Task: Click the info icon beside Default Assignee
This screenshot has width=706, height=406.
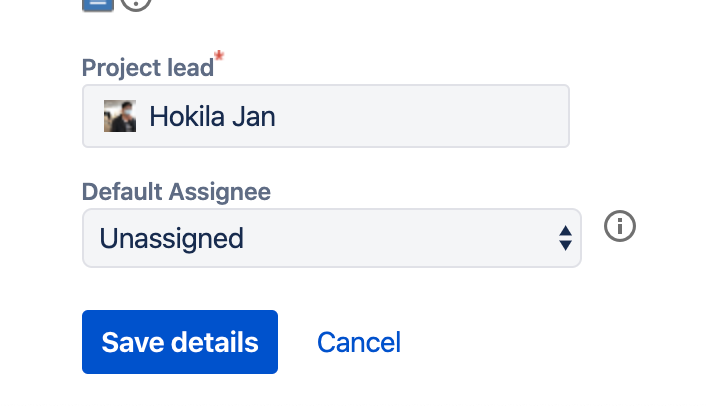Action: click(620, 226)
